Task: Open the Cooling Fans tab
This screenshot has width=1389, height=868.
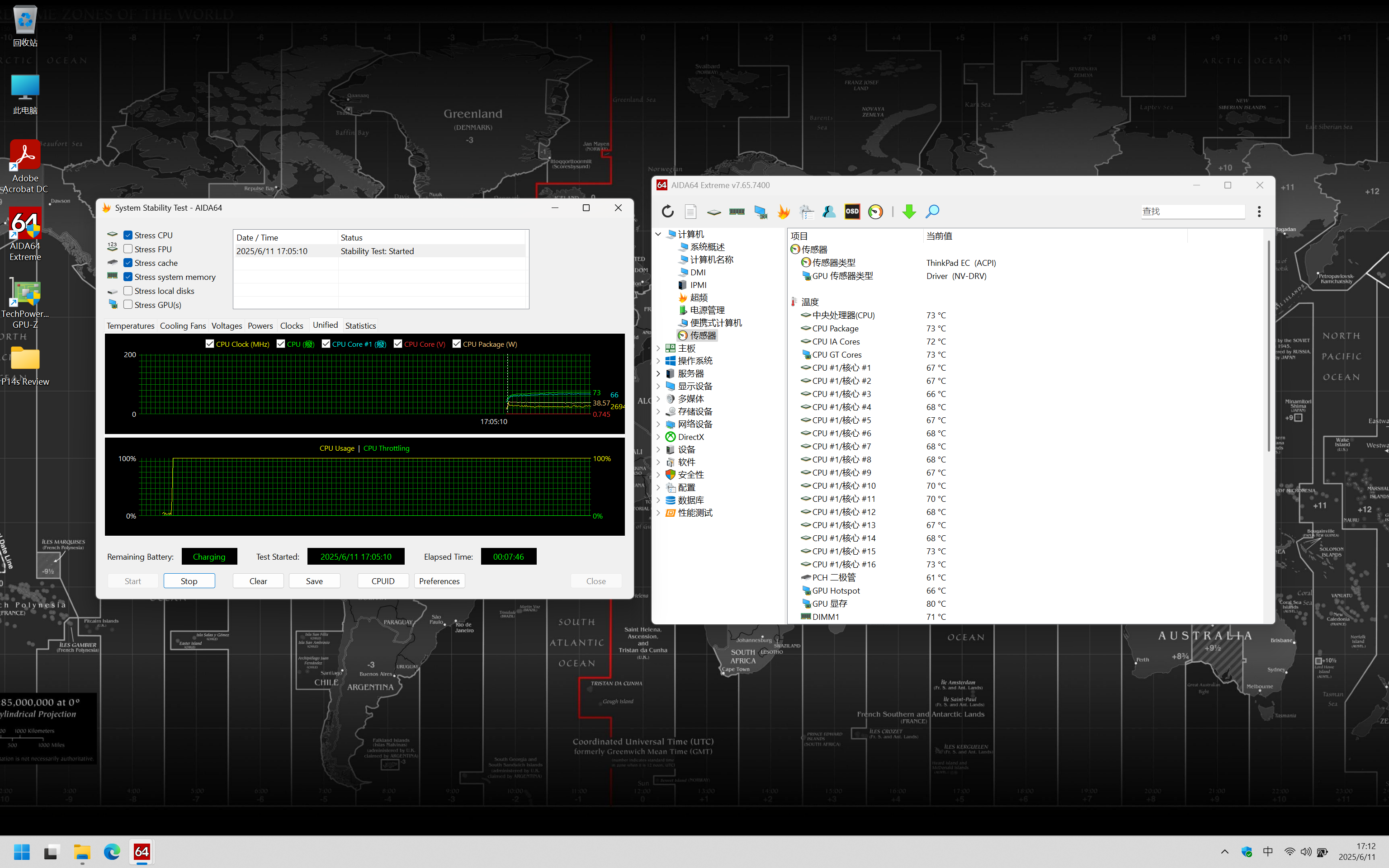Action: coord(183,325)
